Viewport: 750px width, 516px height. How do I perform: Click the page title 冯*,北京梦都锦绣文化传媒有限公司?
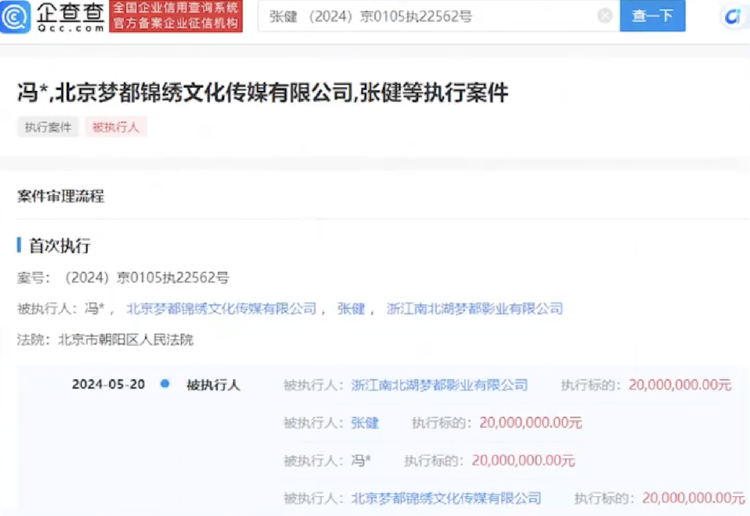coord(263,92)
